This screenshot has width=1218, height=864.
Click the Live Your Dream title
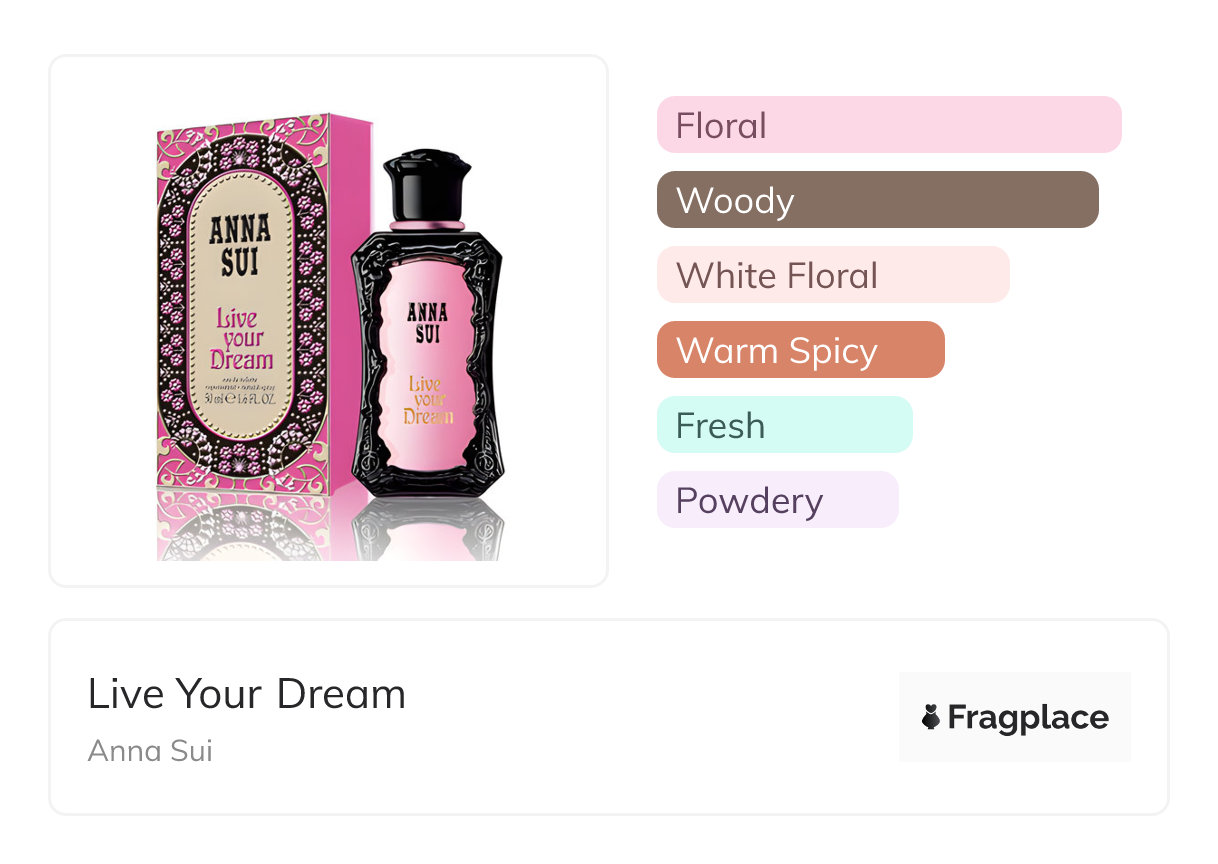pos(246,694)
